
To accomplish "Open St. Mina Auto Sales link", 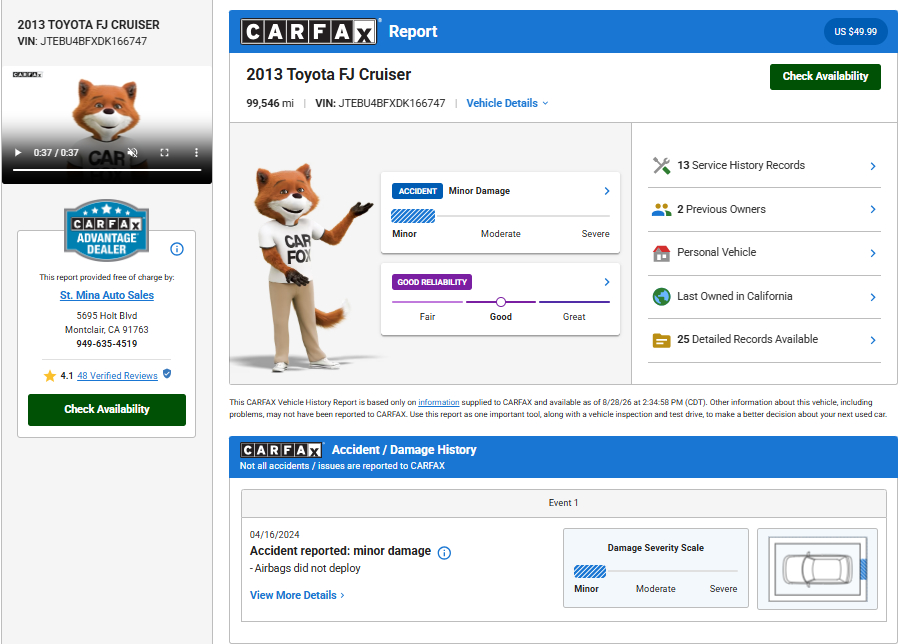I will coord(107,295).
